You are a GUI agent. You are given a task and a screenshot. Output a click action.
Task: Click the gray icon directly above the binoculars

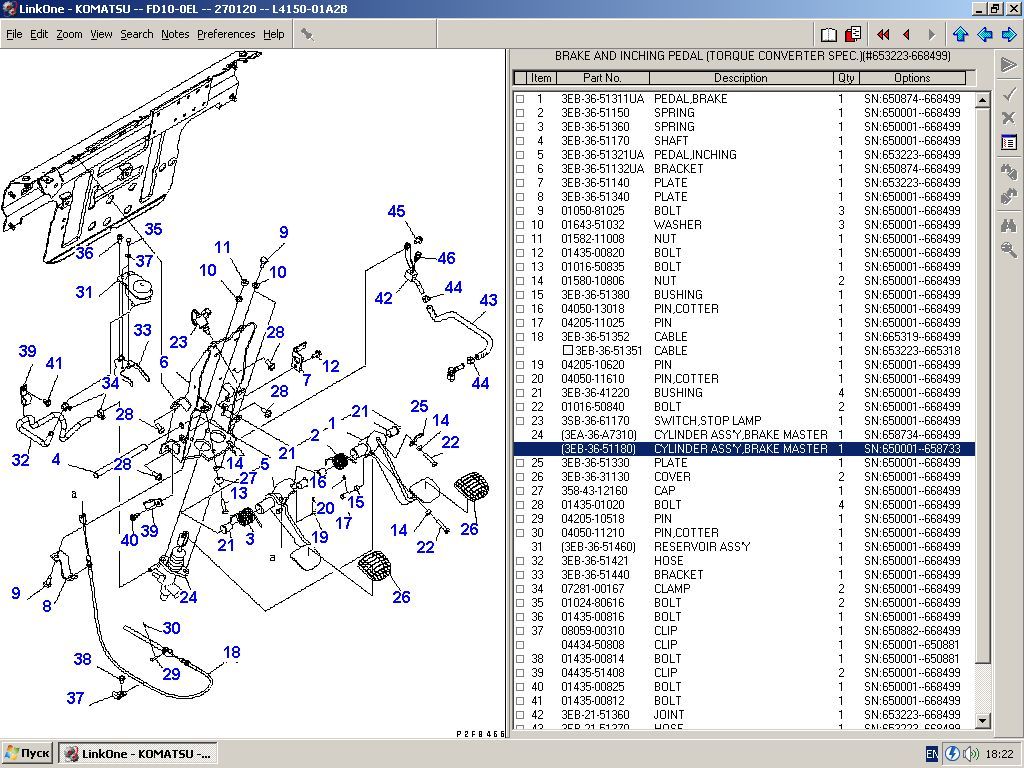pyautogui.click(x=1008, y=196)
